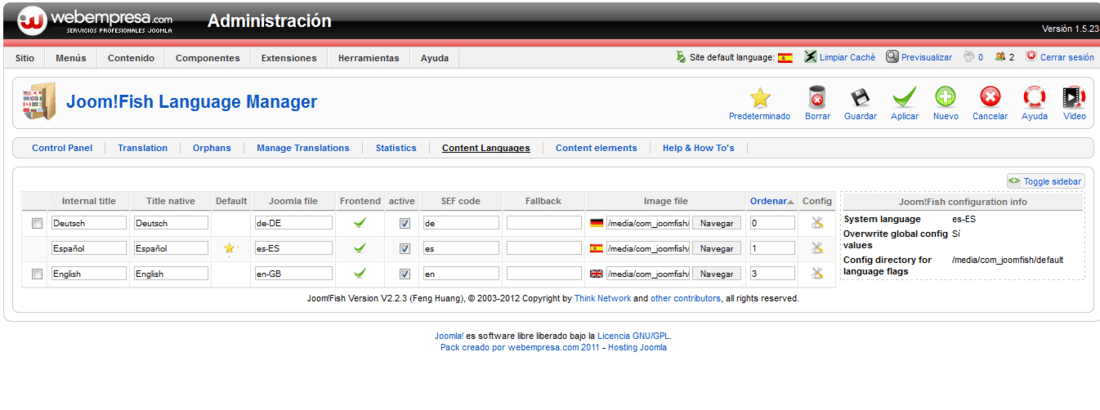Click the Internal title field containing Deutsch
Screen dimensions: 1100x410
88,223
